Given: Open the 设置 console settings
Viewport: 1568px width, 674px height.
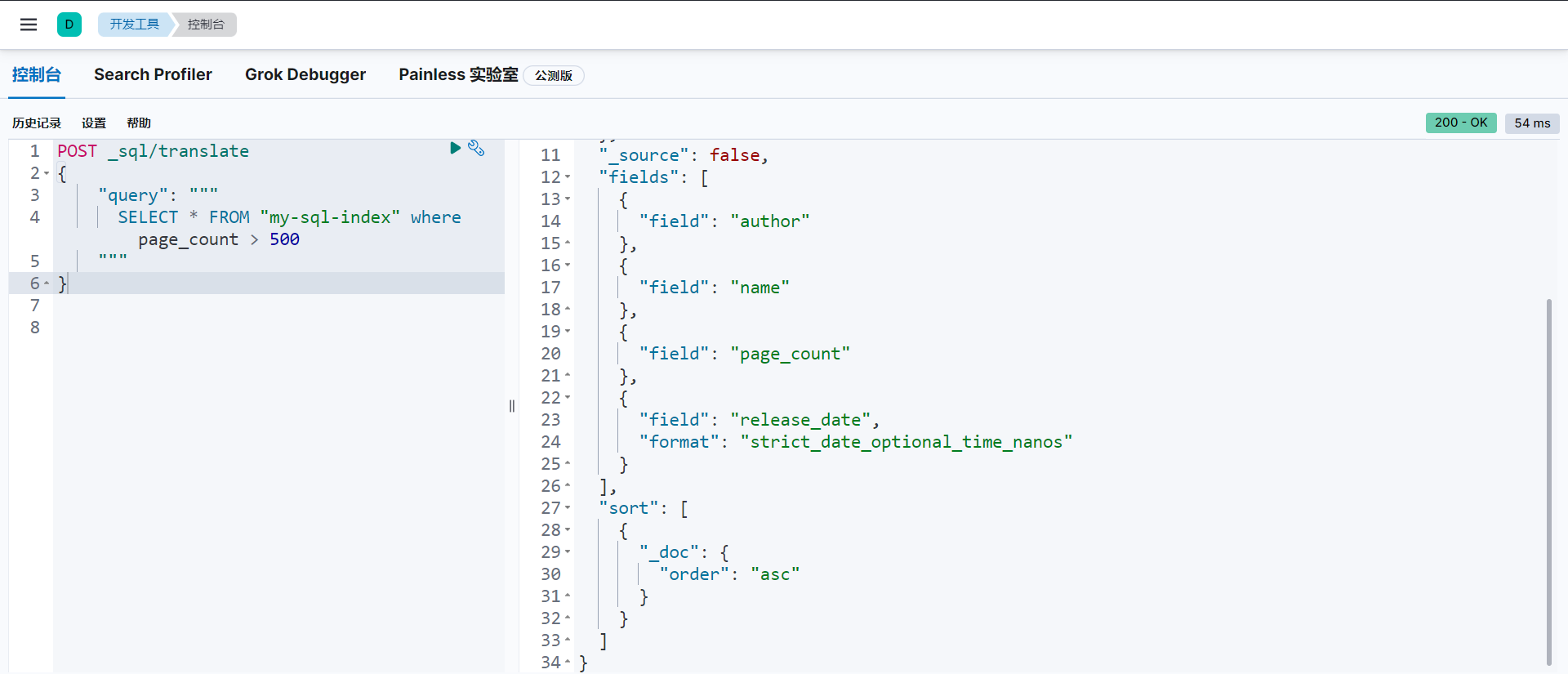Looking at the screenshot, I should click(x=94, y=123).
